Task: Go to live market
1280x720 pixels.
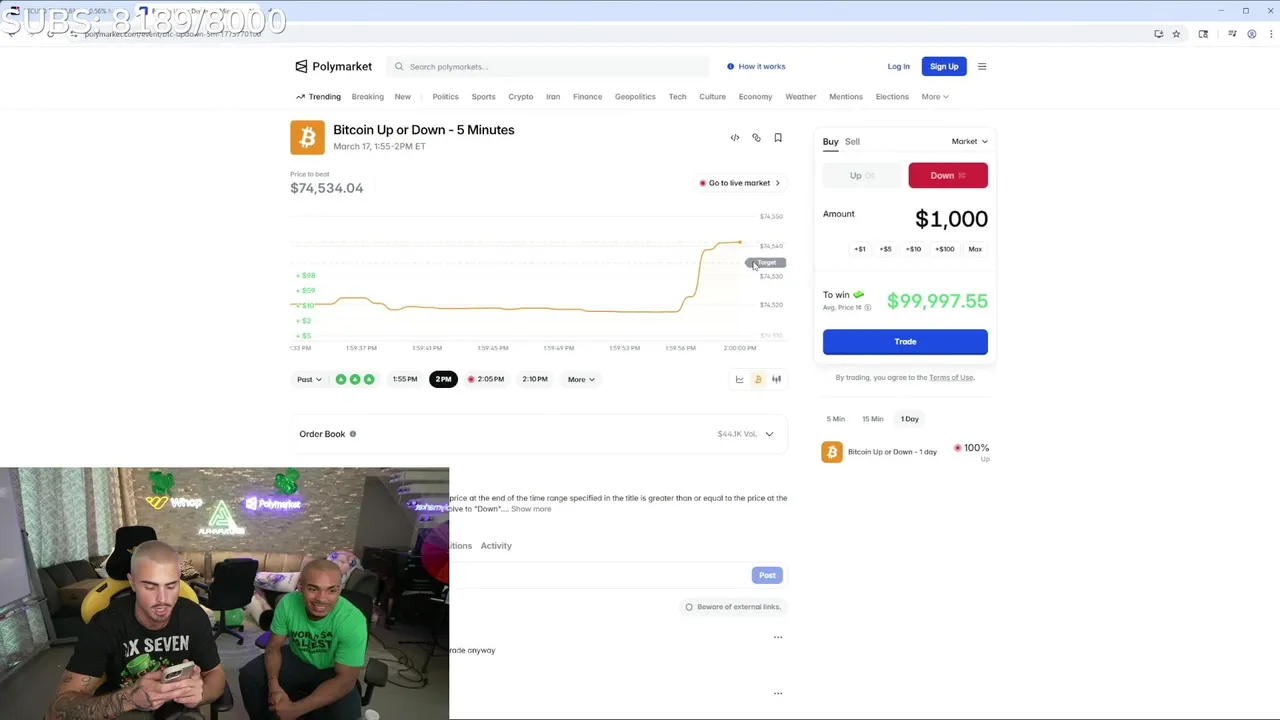Action: 740,183
